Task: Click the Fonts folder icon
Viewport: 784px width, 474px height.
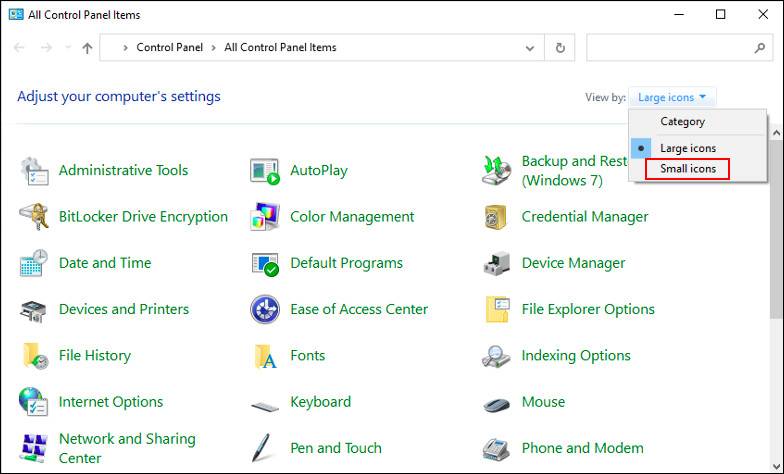Action: [265, 356]
